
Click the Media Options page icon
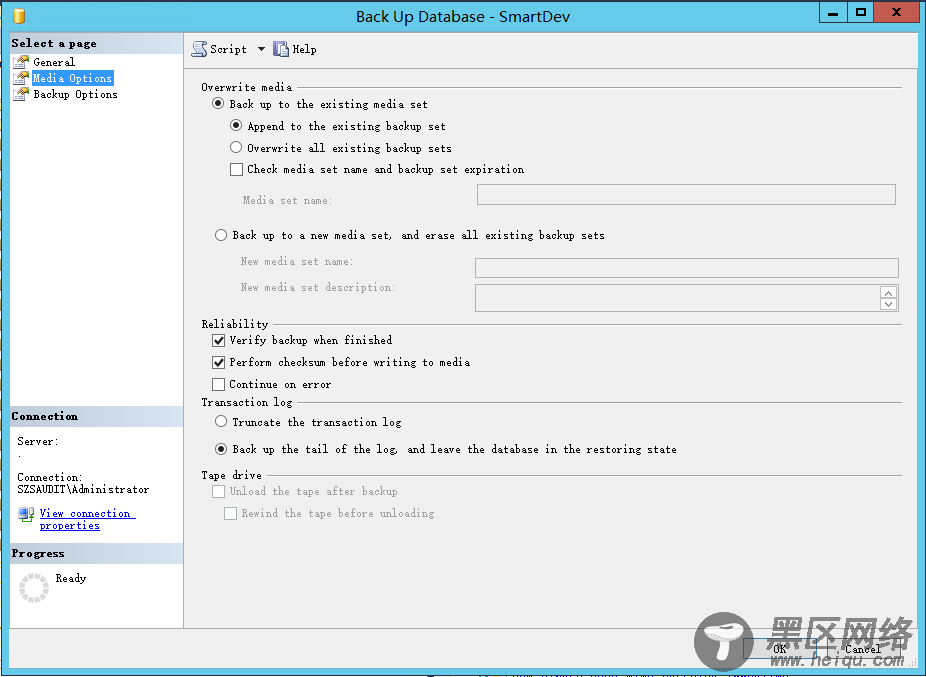coord(21,78)
